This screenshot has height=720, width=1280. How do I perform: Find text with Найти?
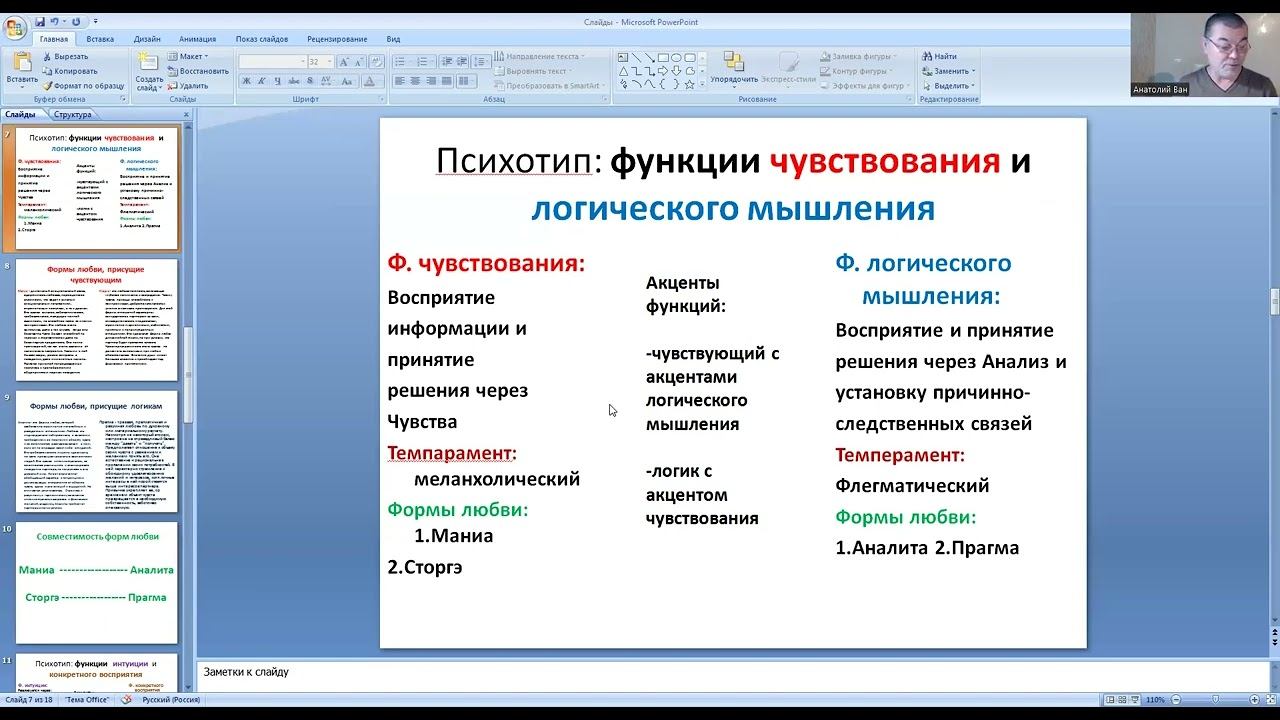click(x=940, y=57)
